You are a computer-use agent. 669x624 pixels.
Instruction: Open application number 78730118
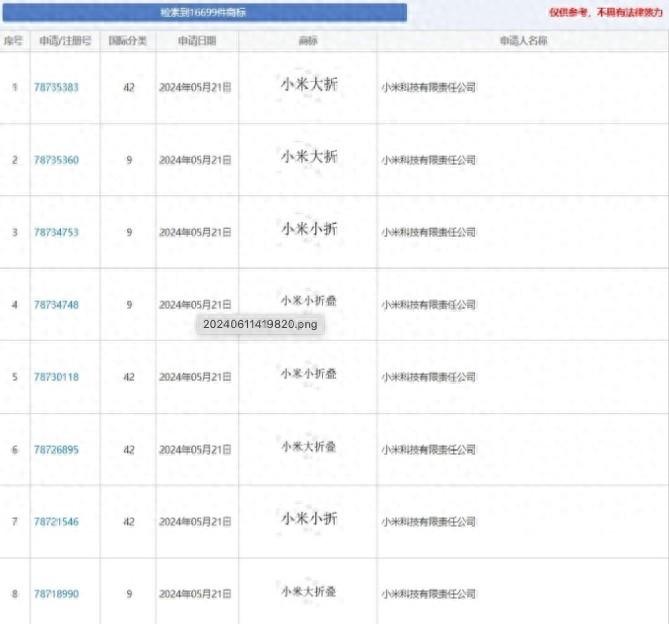pos(56,377)
